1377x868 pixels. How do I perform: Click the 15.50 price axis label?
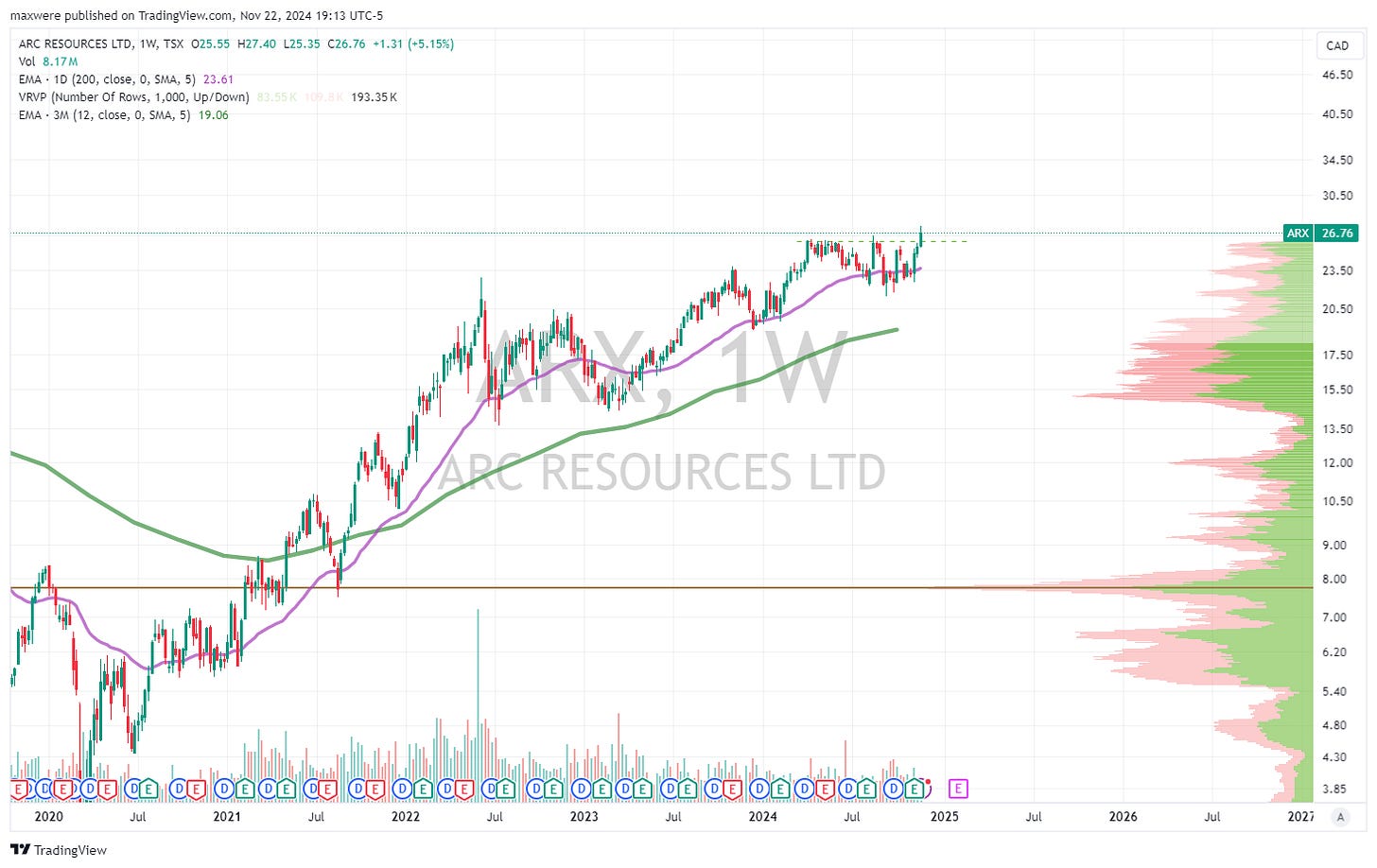click(1337, 390)
